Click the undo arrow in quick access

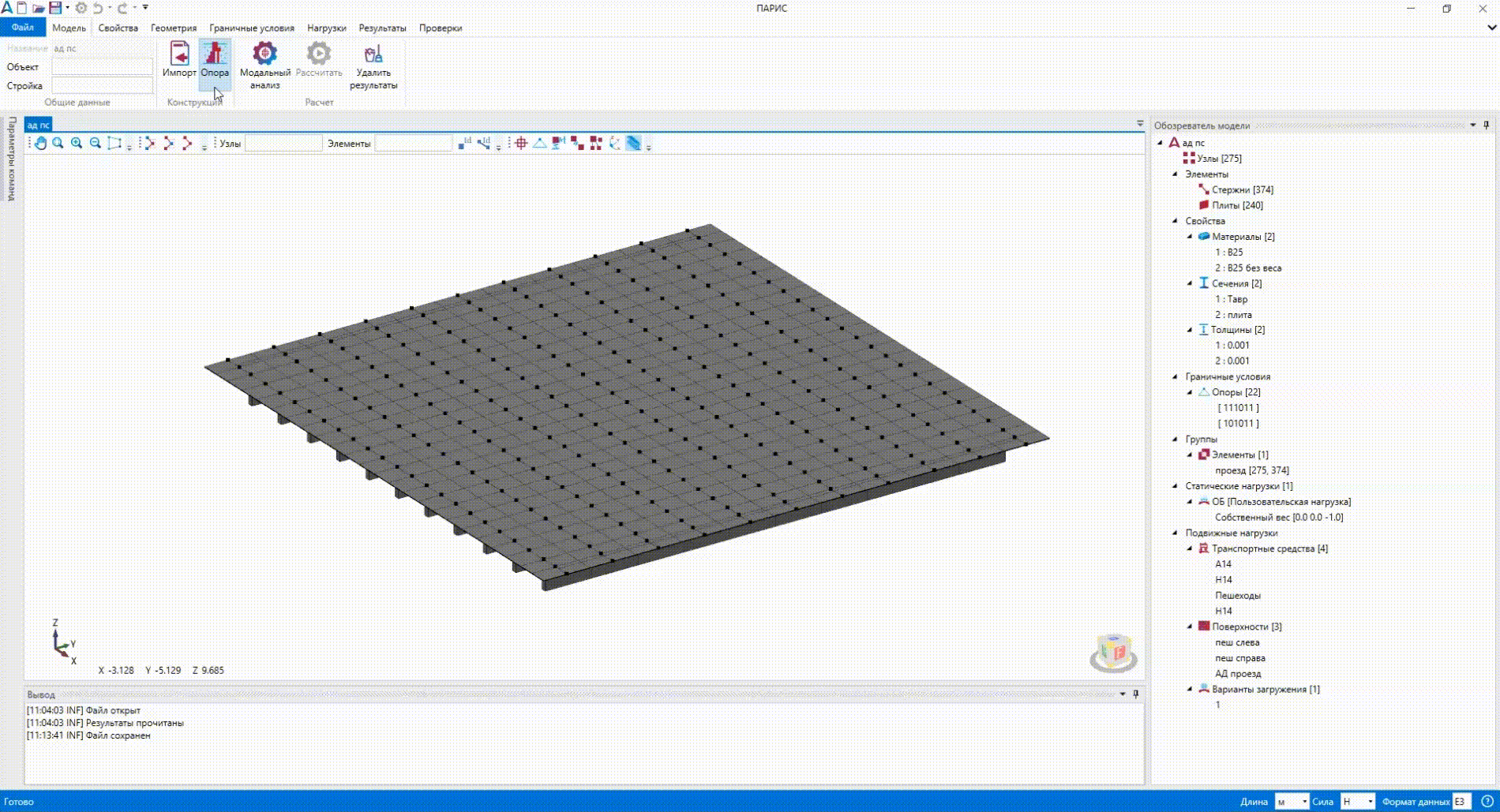pos(98,8)
